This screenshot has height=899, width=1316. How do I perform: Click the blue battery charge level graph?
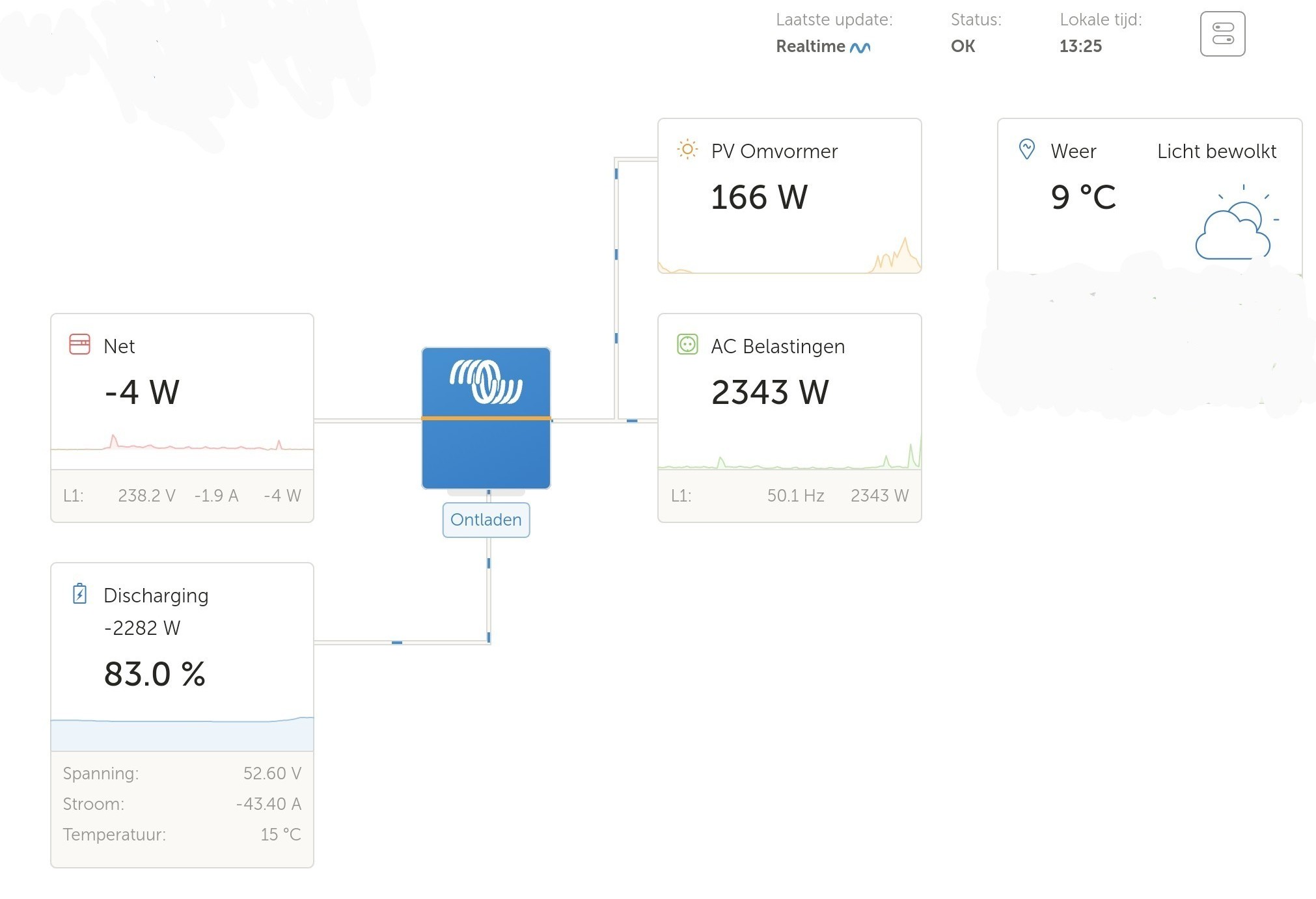point(182,734)
